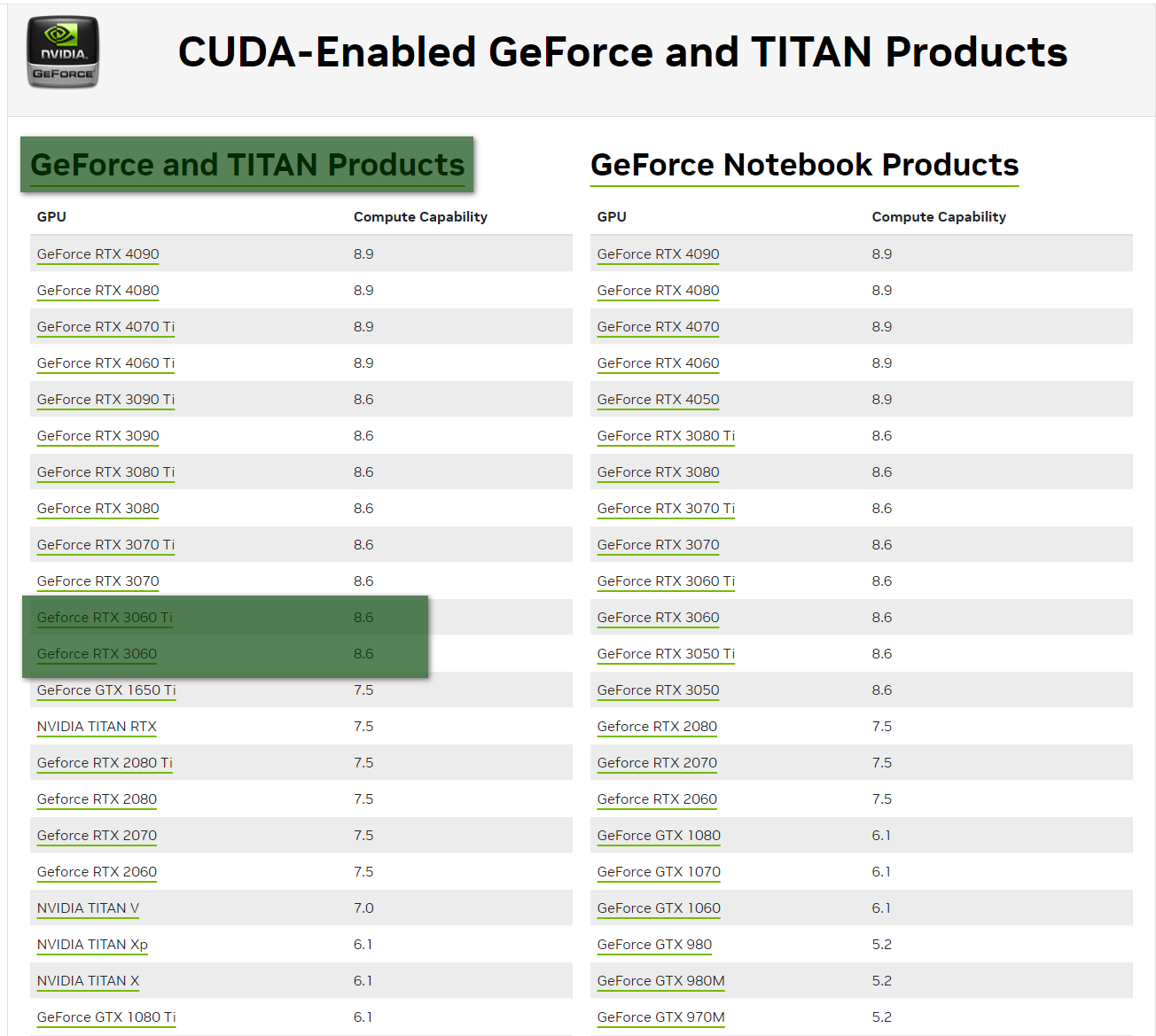Open GeForce RTX 3060 Ti in the Notebook table
This screenshot has height=1036, width=1156.
[666, 581]
